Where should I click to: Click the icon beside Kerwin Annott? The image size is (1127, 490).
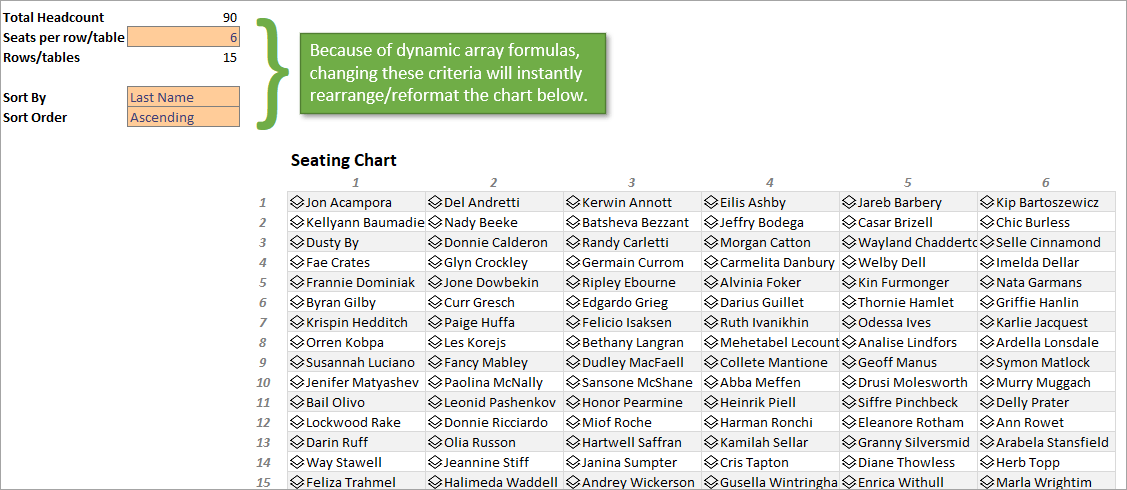pos(573,202)
